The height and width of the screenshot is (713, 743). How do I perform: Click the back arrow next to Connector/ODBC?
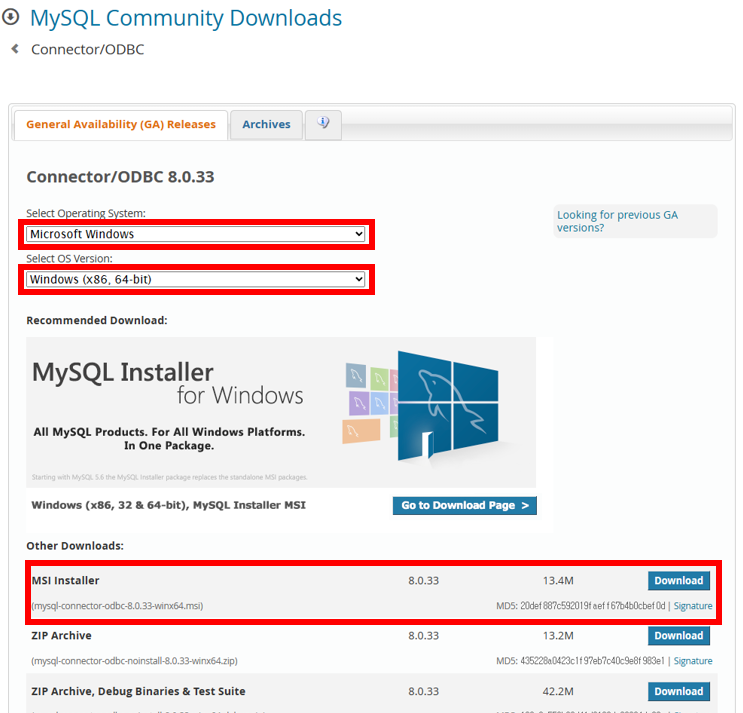click(x=15, y=49)
